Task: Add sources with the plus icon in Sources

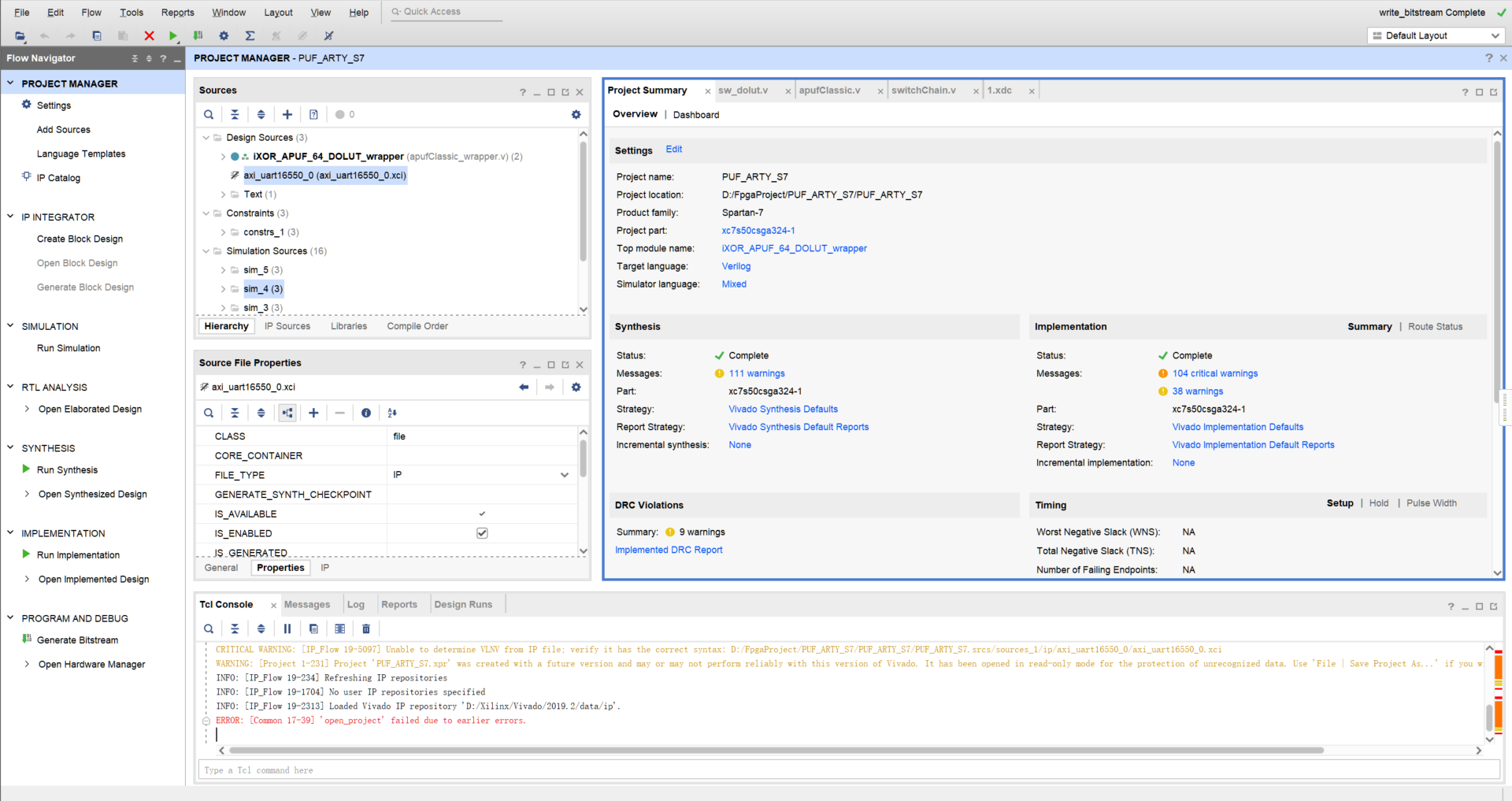Action: pos(287,114)
